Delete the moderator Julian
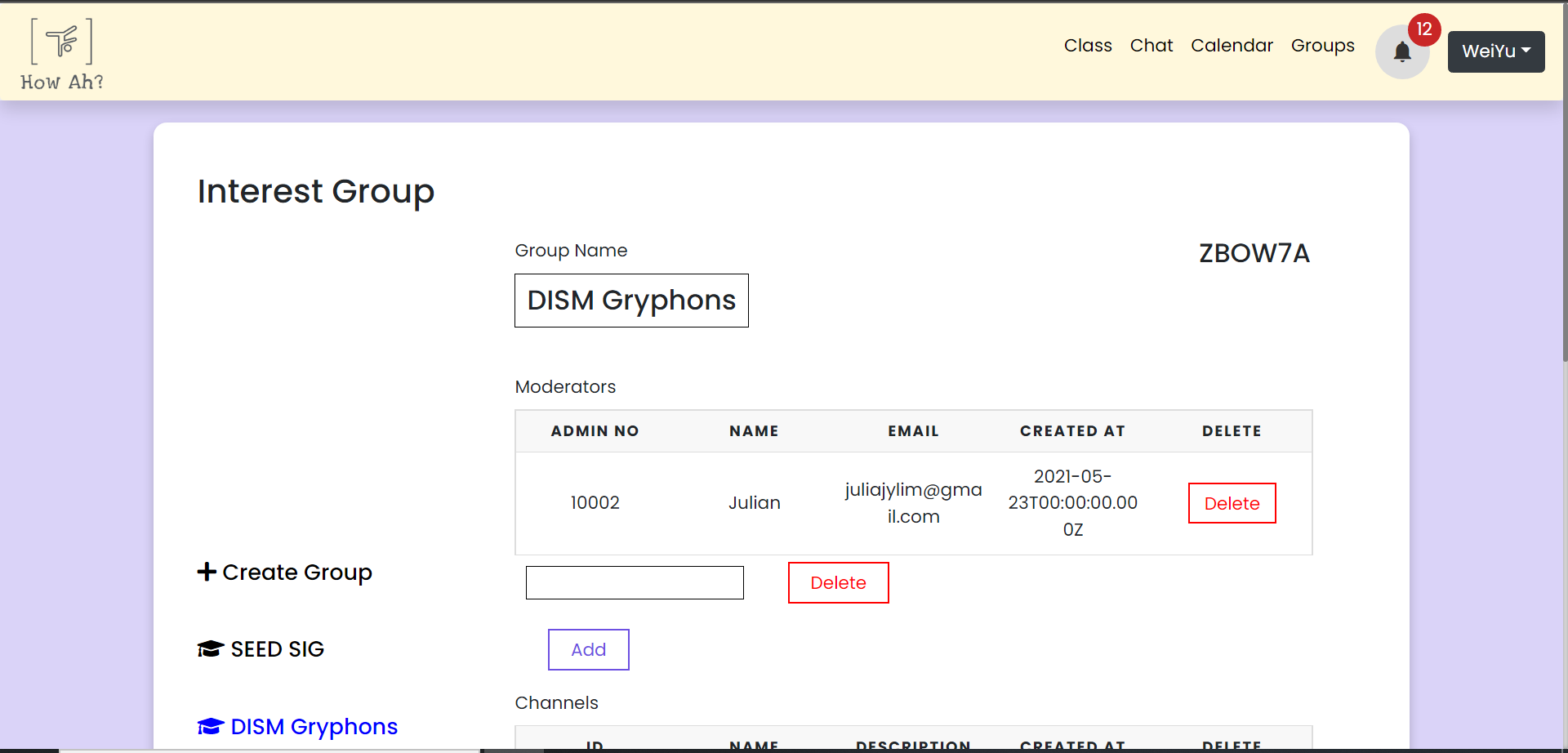 [x=1232, y=503]
